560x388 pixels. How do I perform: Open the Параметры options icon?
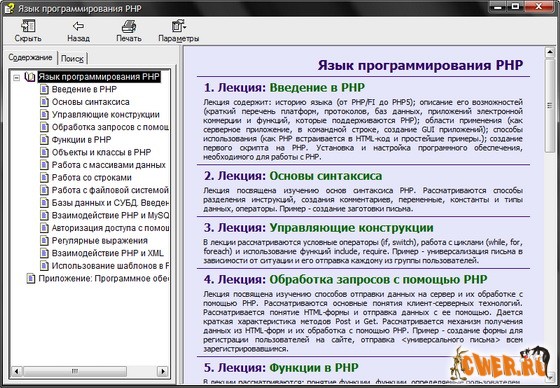click(179, 26)
